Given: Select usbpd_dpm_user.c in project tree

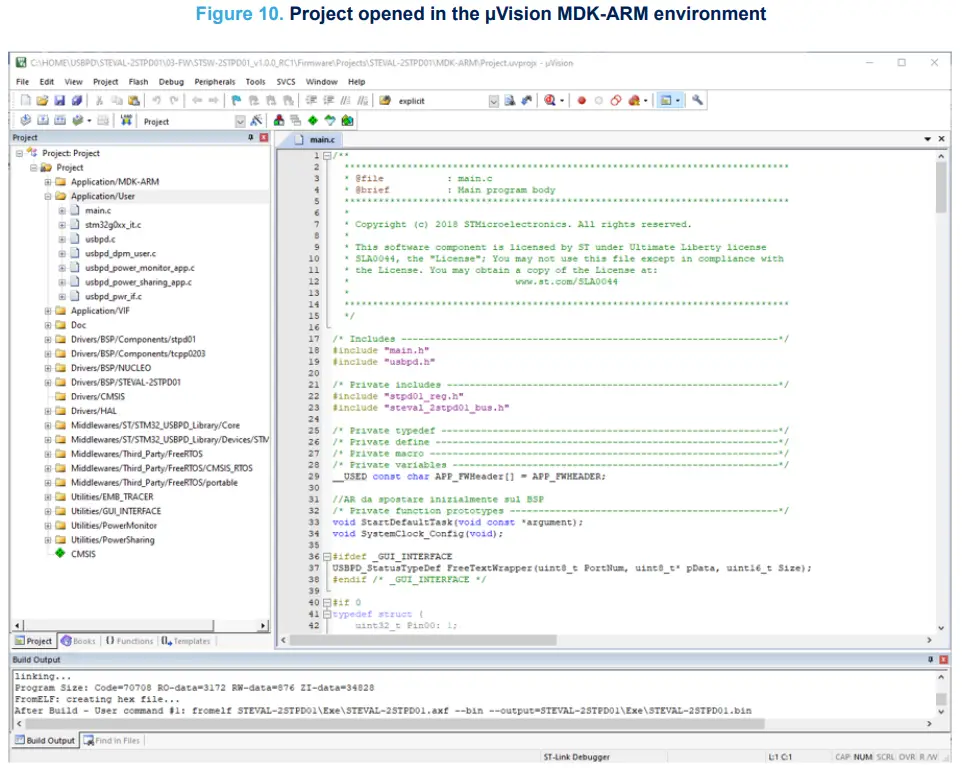Looking at the screenshot, I should (x=120, y=254).
